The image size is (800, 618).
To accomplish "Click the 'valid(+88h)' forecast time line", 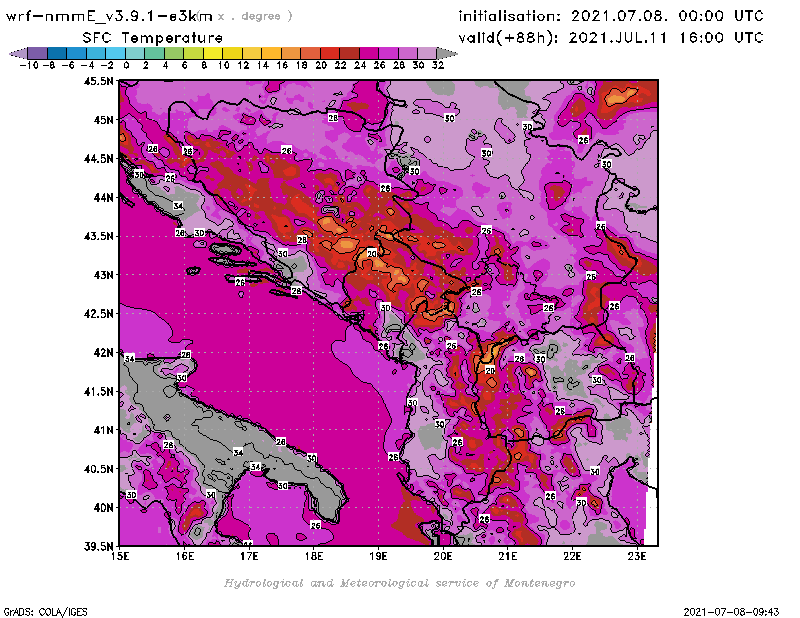I will 611,38.
